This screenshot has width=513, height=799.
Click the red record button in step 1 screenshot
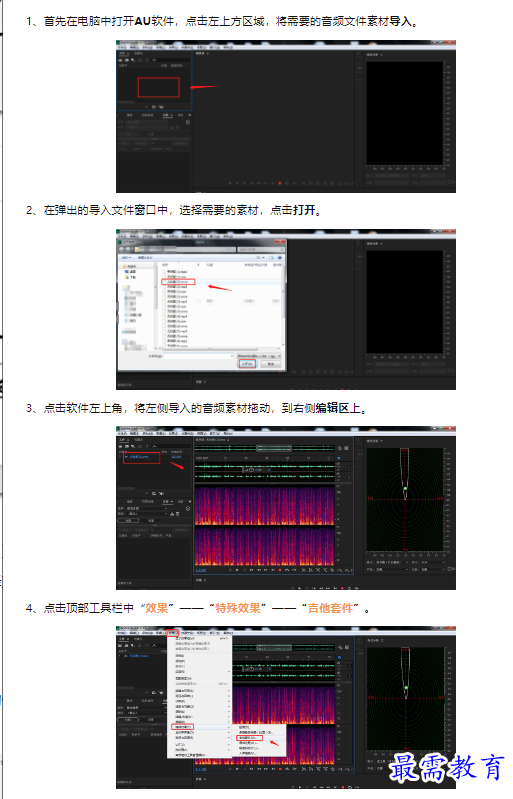click(279, 182)
